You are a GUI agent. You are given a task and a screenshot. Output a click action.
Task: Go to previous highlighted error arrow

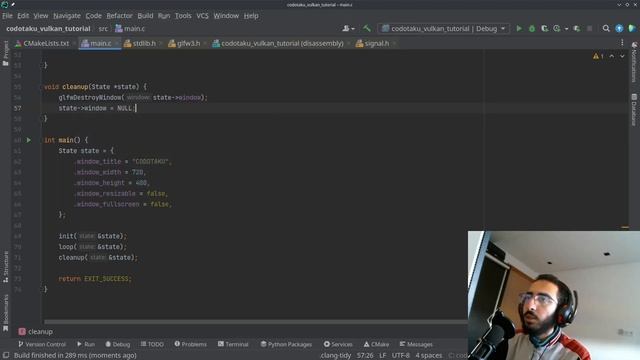(612, 56)
